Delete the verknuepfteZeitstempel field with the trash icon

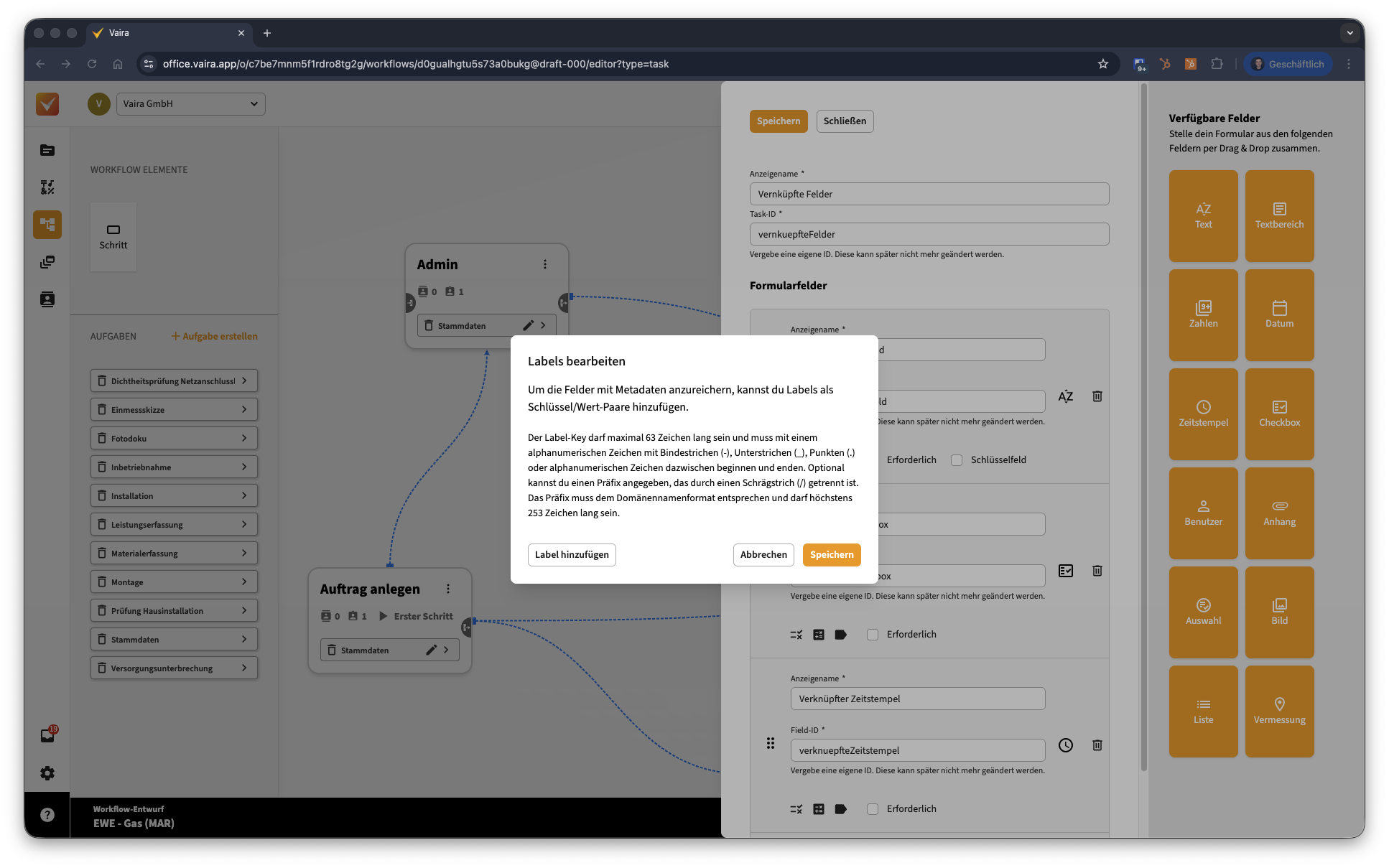coord(1097,745)
